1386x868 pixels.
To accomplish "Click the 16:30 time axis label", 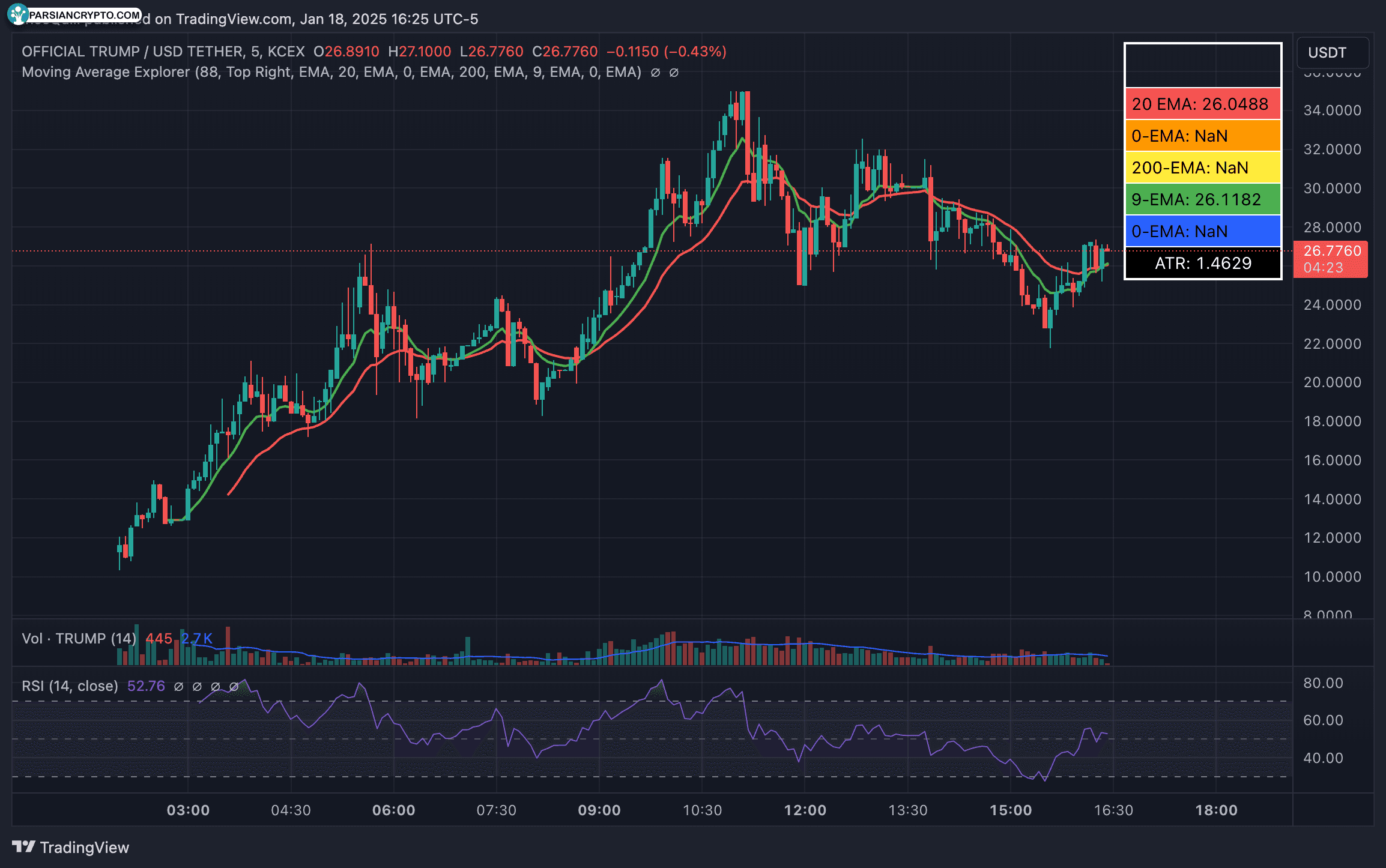I will point(1113,810).
